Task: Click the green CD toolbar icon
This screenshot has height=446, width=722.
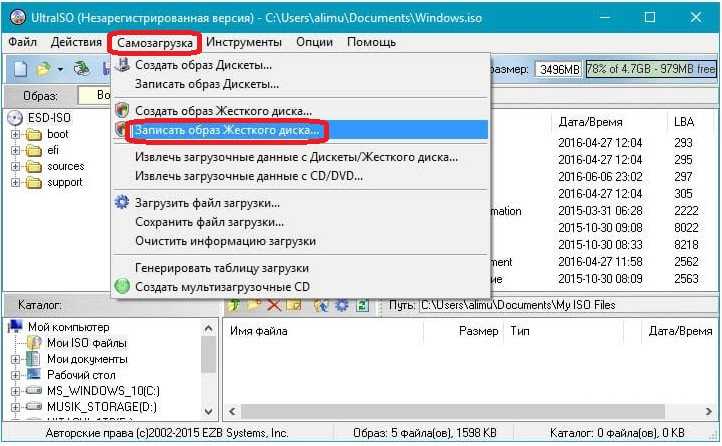Action: click(x=82, y=69)
